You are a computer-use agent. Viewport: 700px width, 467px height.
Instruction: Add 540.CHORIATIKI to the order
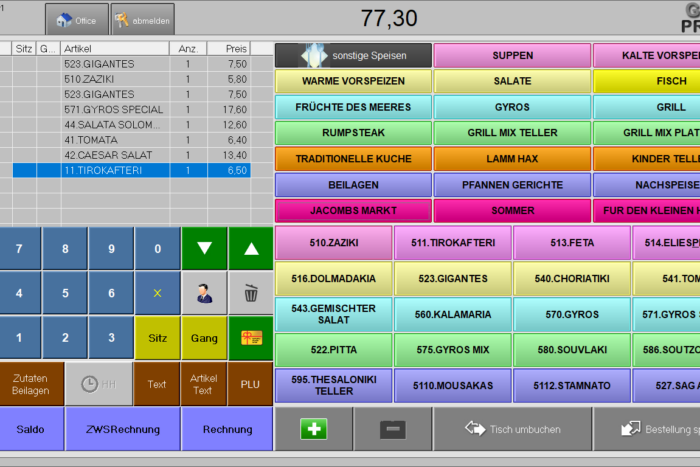click(572, 279)
